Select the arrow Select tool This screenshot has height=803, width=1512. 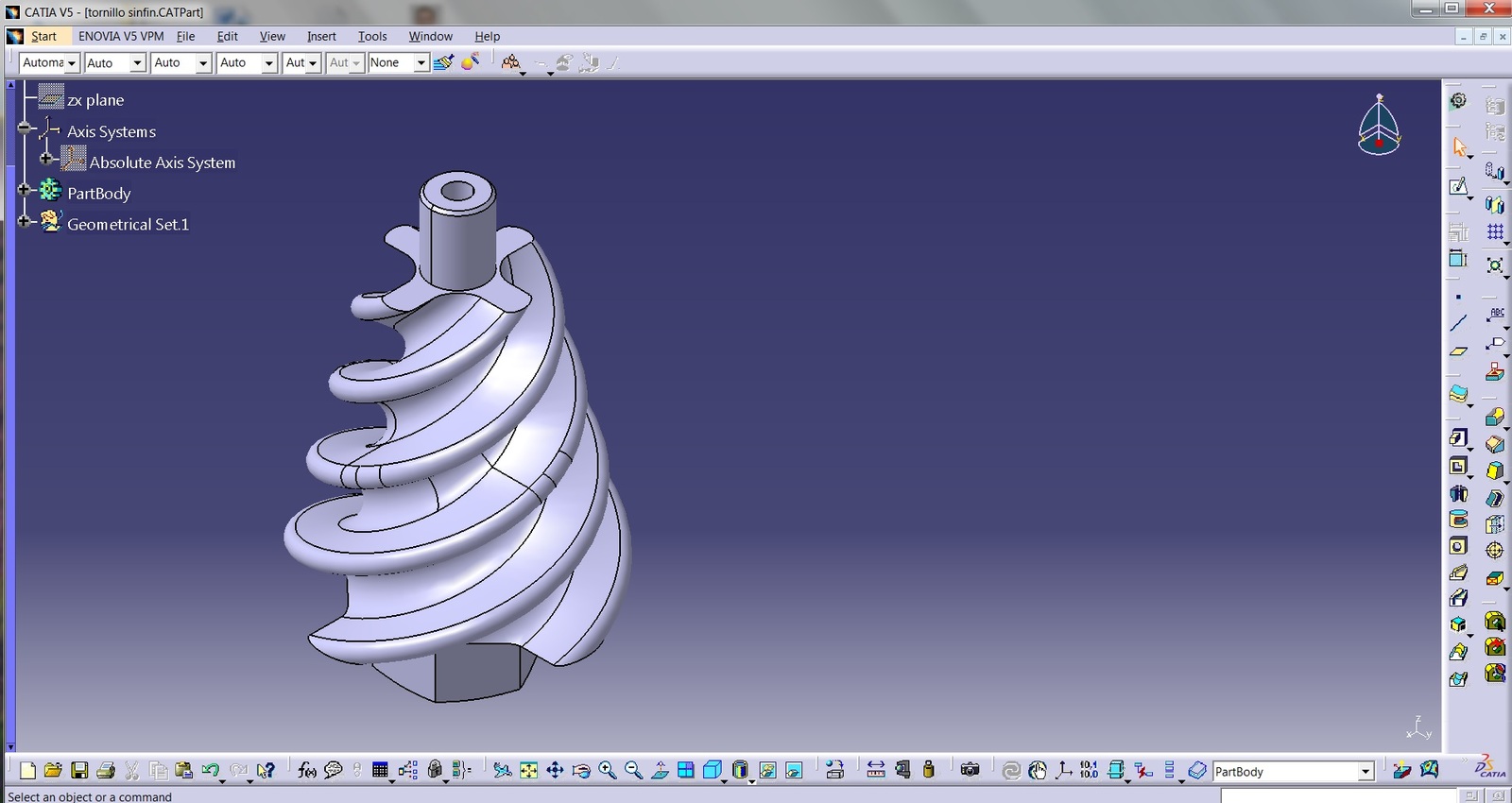point(1460,147)
